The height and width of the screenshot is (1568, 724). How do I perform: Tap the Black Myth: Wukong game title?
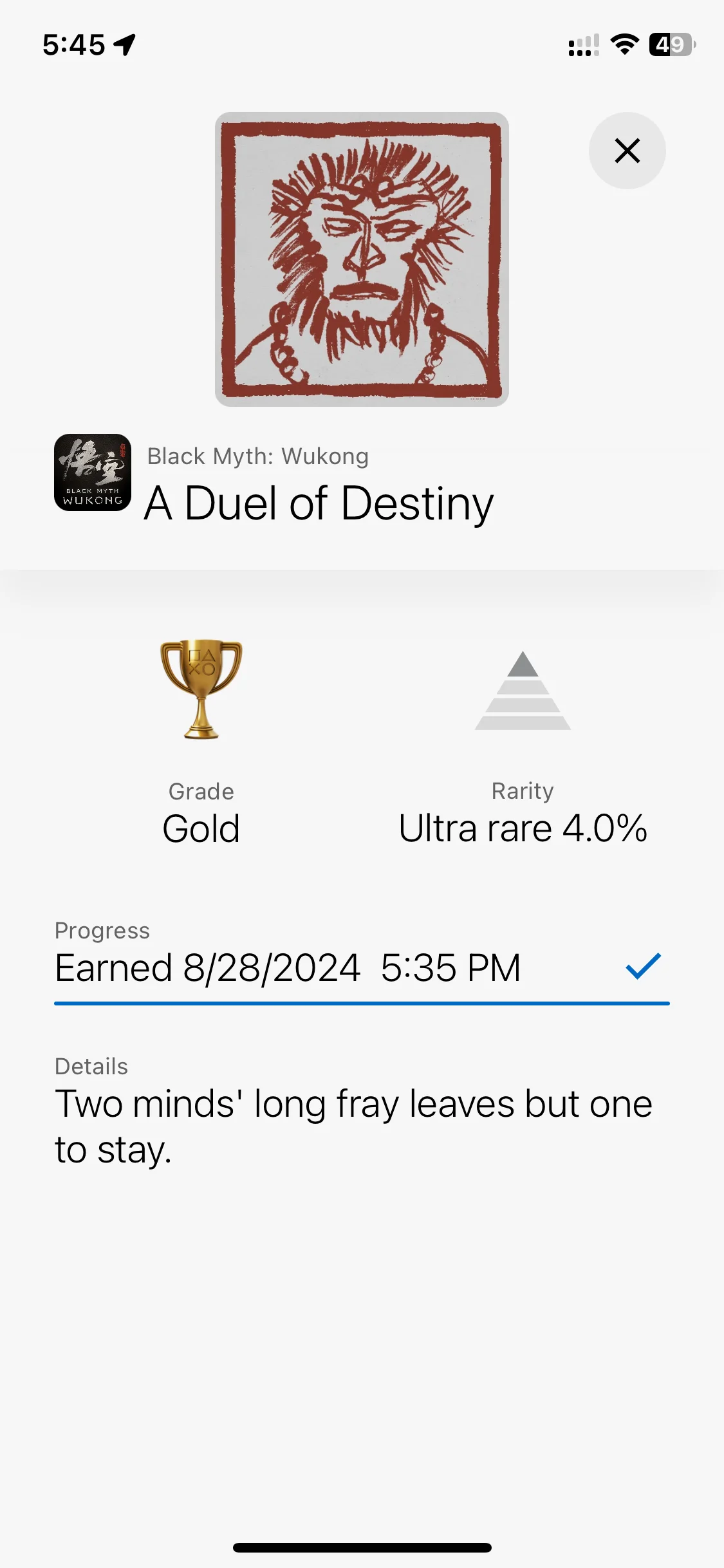pos(258,456)
